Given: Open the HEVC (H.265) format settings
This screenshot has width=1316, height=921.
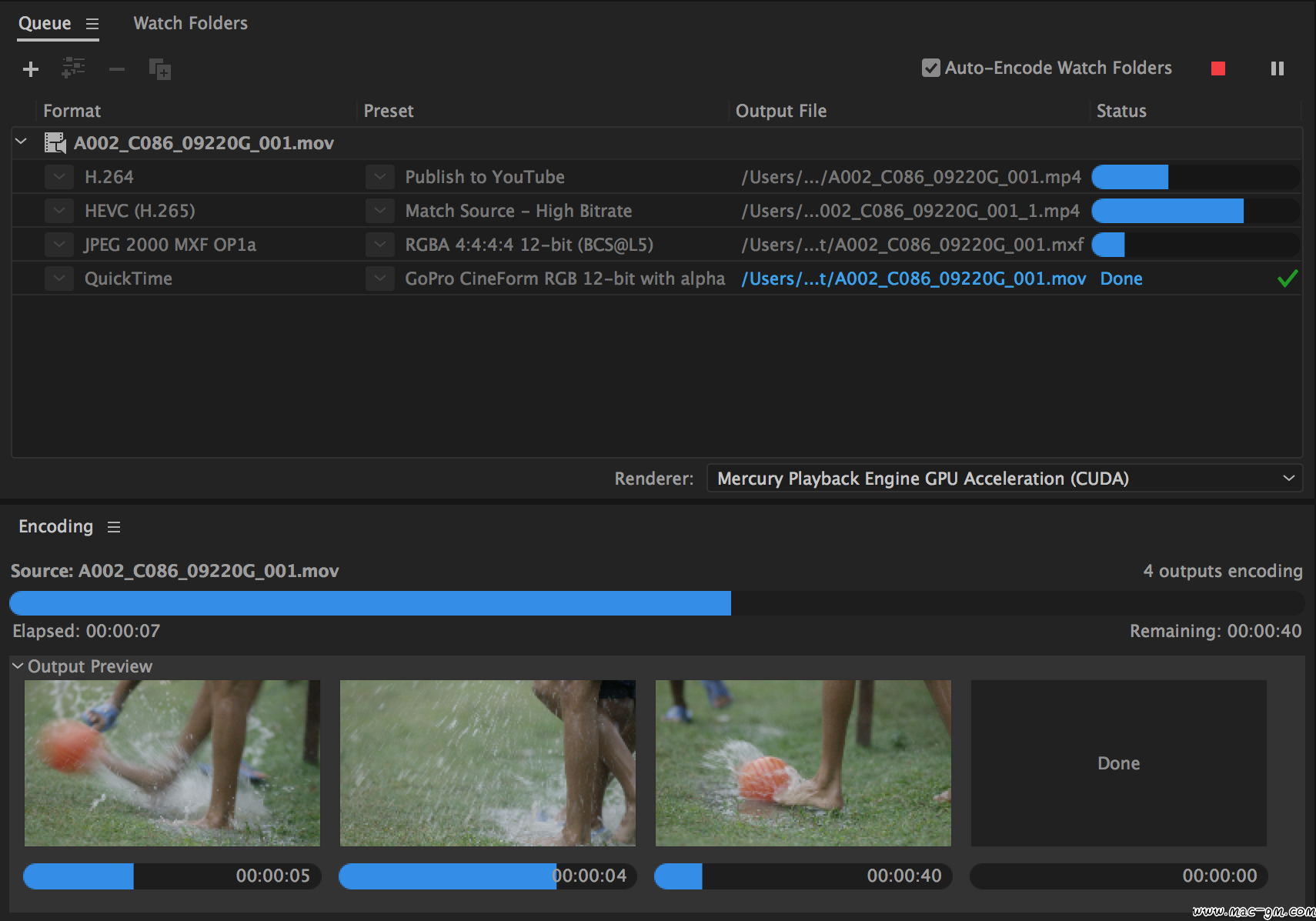Looking at the screenshot, I should 140,211.
